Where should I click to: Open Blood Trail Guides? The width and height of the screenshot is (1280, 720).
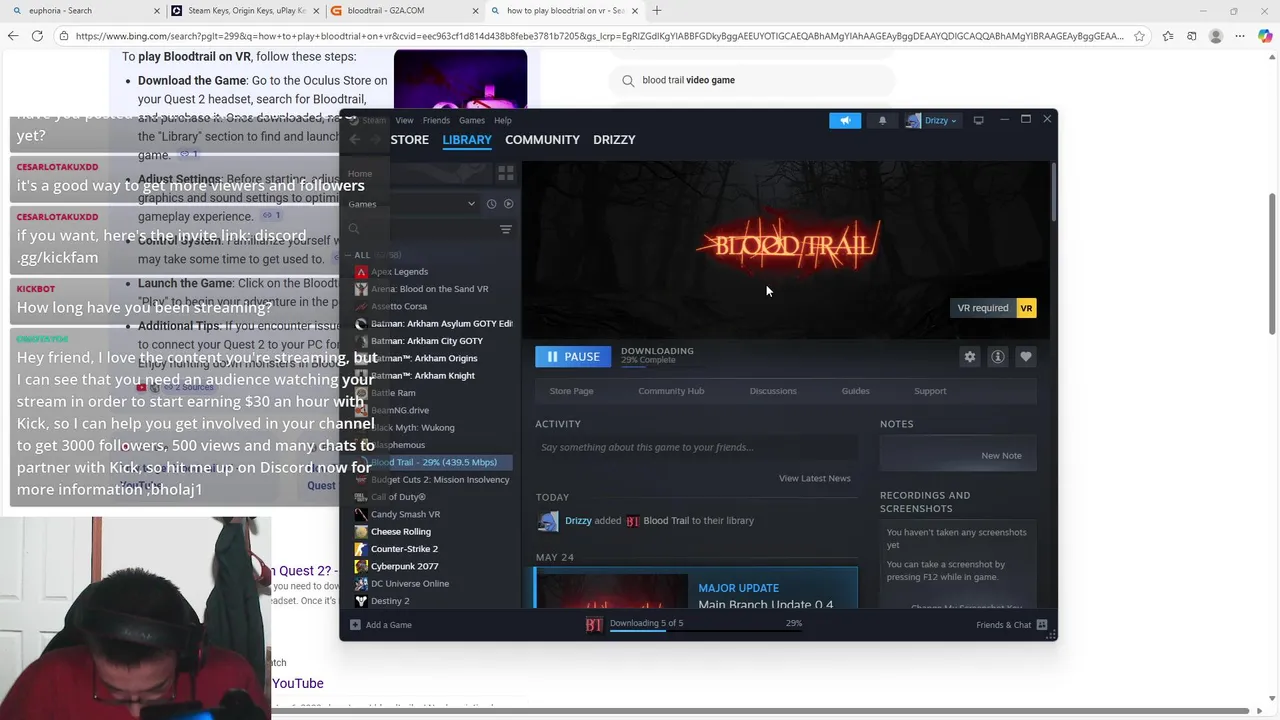(855, 391)
